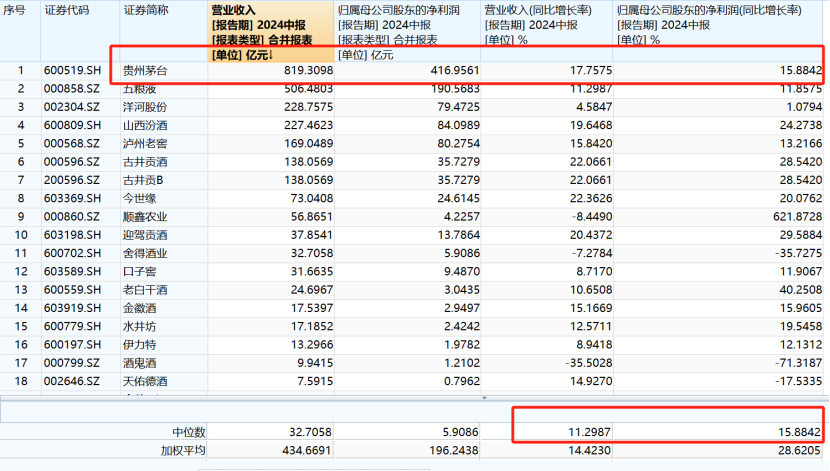Click the 证券代码 column header
Image resolution: width=830 pixels, height=471 pixels.
click(x=66, y=10)
